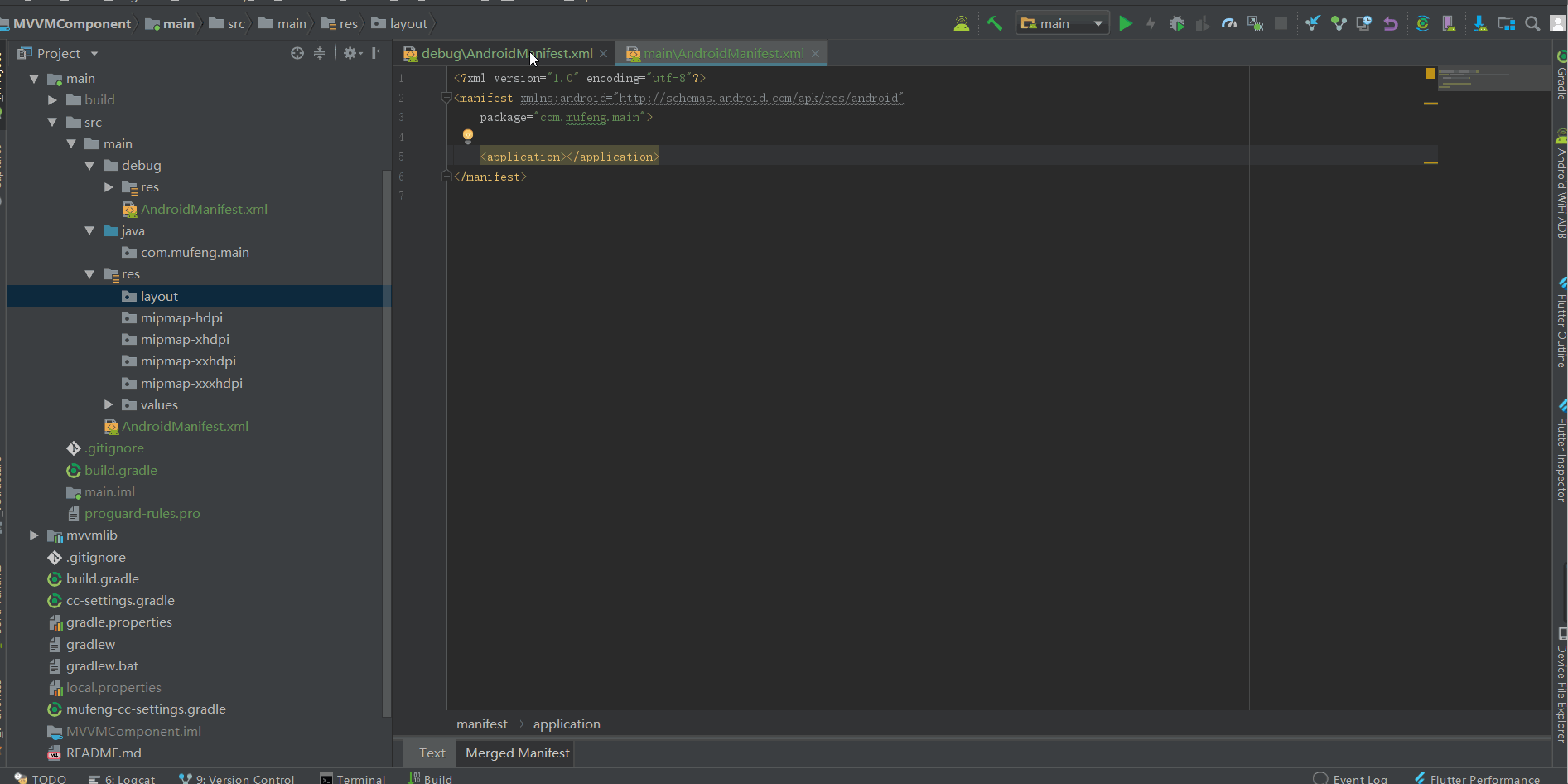Revert changes with the purple undo arrow
1568x784 pixels.
1391,24
